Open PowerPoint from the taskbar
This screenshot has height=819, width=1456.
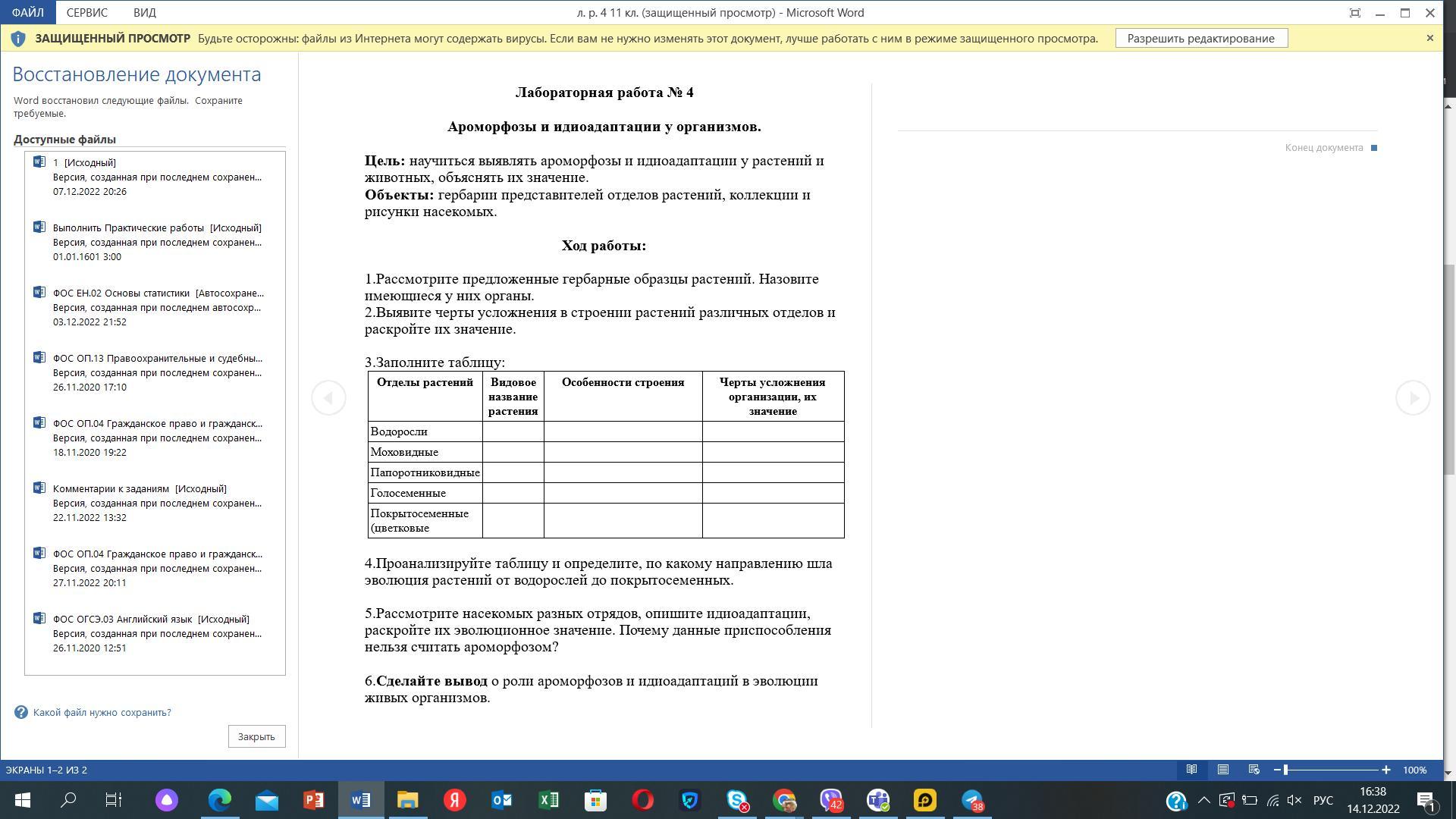(313, 800)
